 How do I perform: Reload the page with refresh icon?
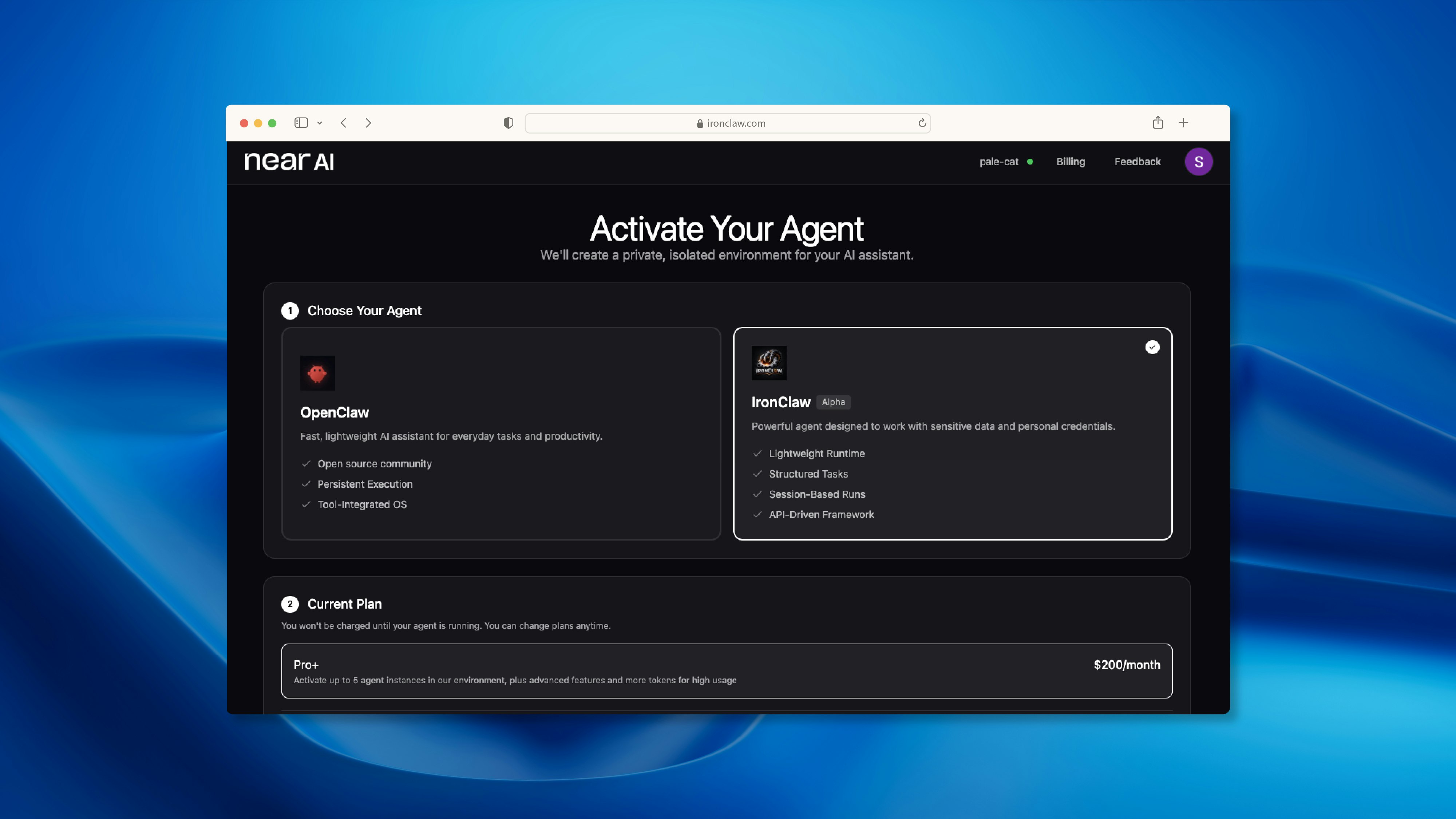[x=922, y=123]
